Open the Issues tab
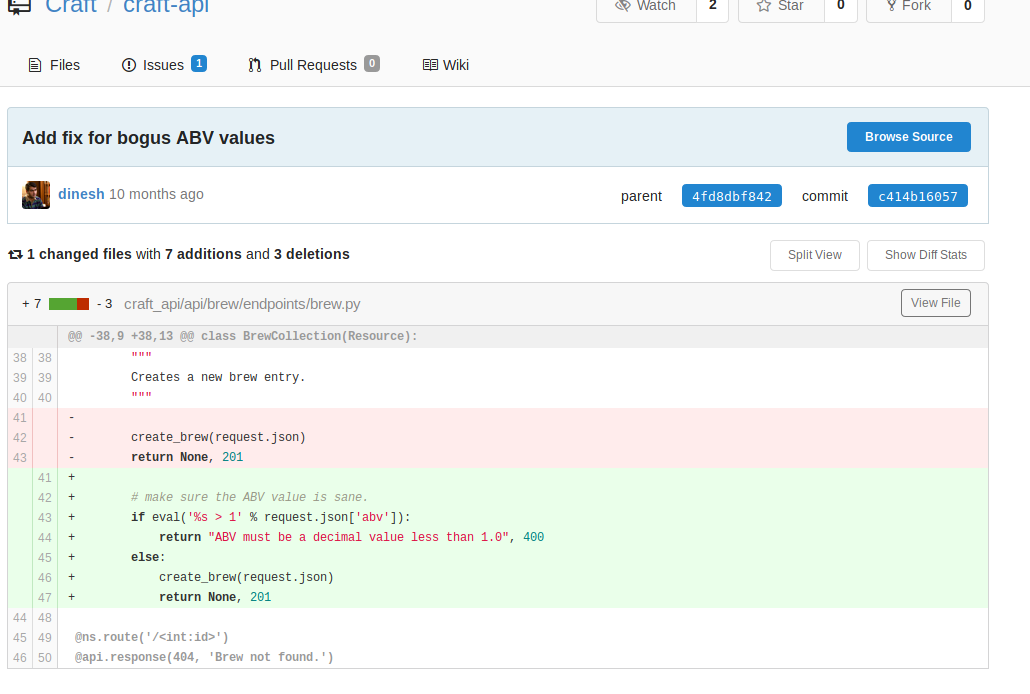 [163, 65]
